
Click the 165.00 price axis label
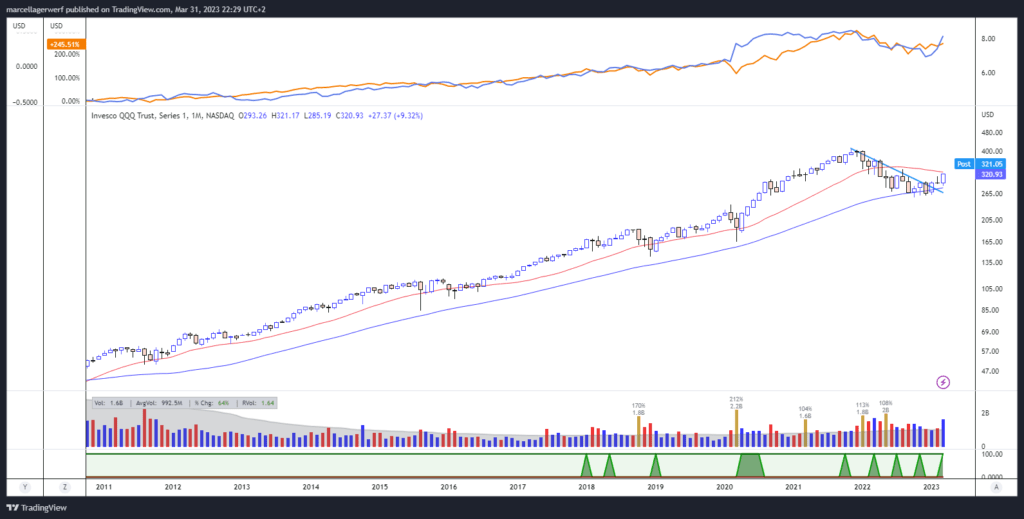point(992,242)
